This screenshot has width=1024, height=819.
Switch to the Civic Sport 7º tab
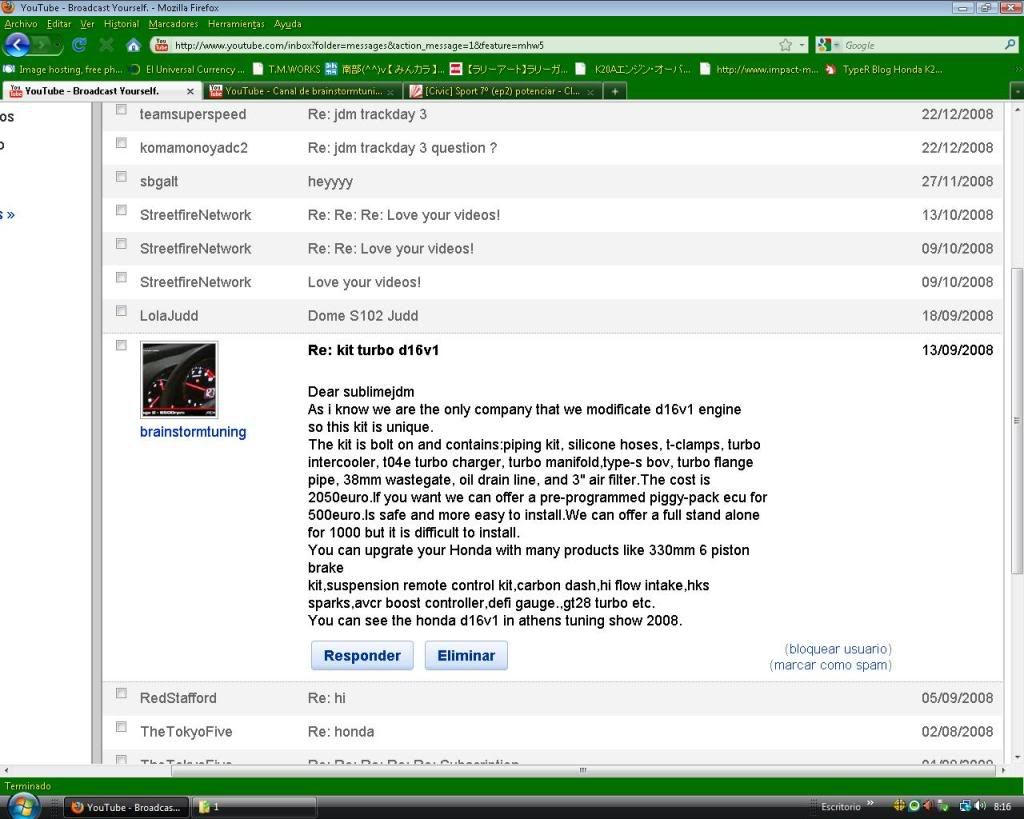(x=501, y=91)
